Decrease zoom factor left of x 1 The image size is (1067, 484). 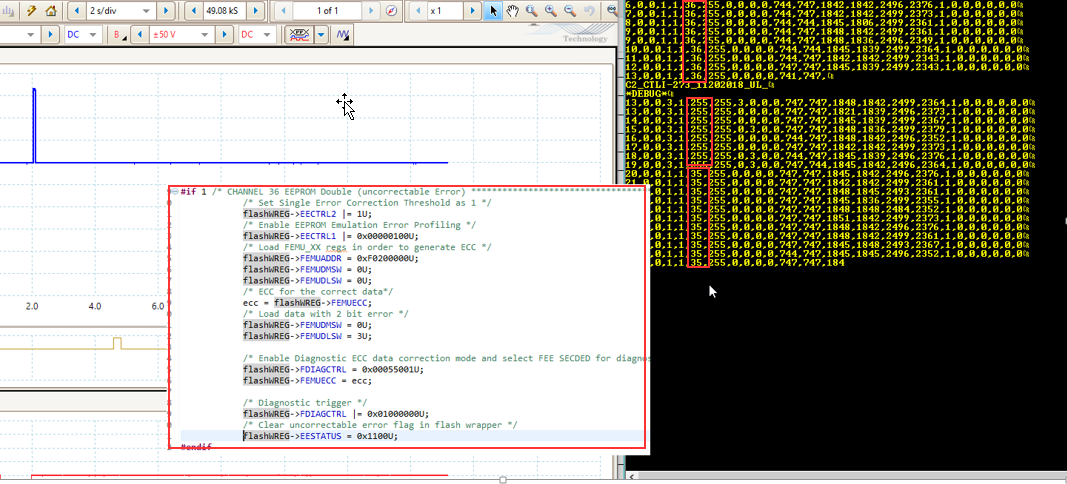[x=418, y=10]
